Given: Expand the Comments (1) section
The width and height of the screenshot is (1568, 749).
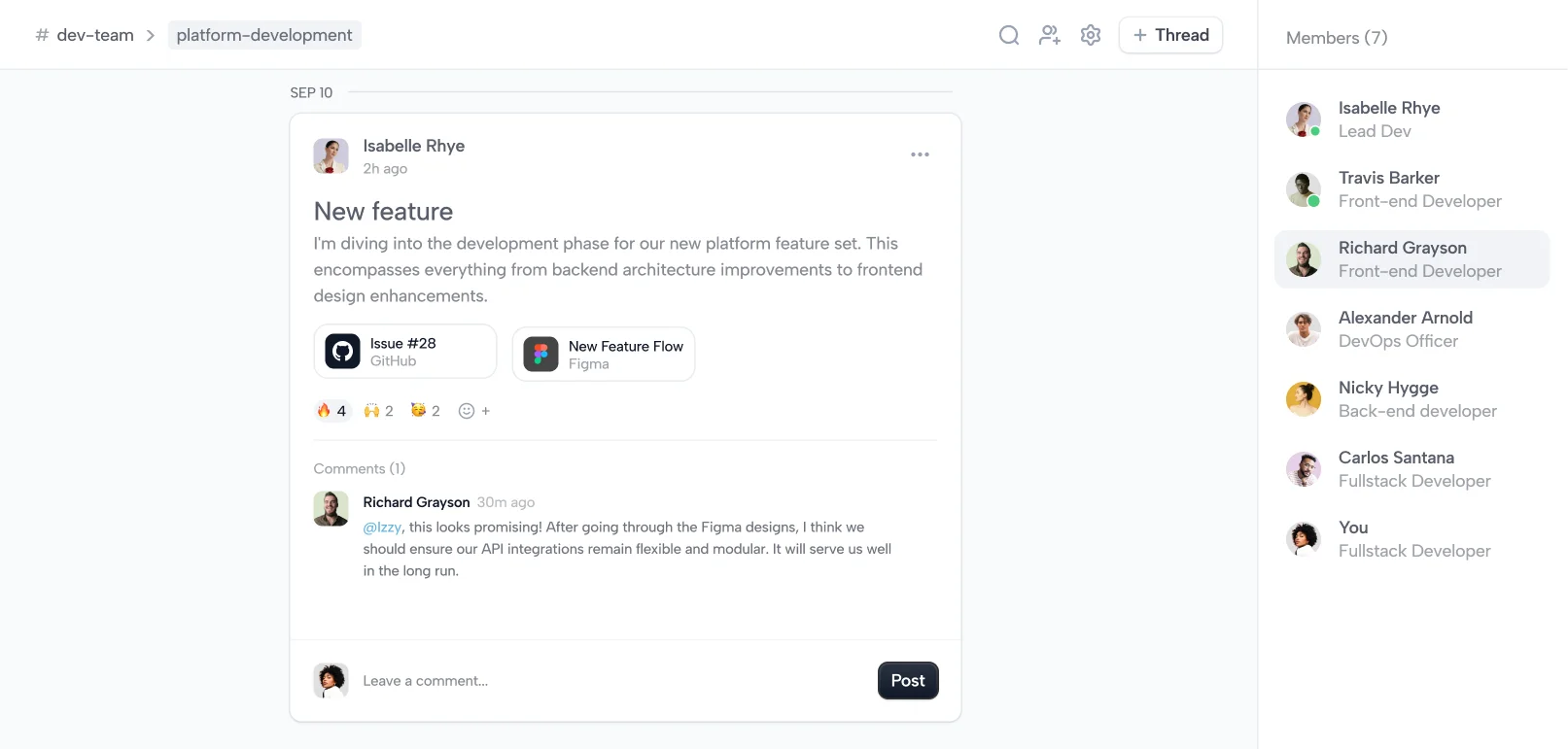Looking at the screenshot, I should point(359,469).
